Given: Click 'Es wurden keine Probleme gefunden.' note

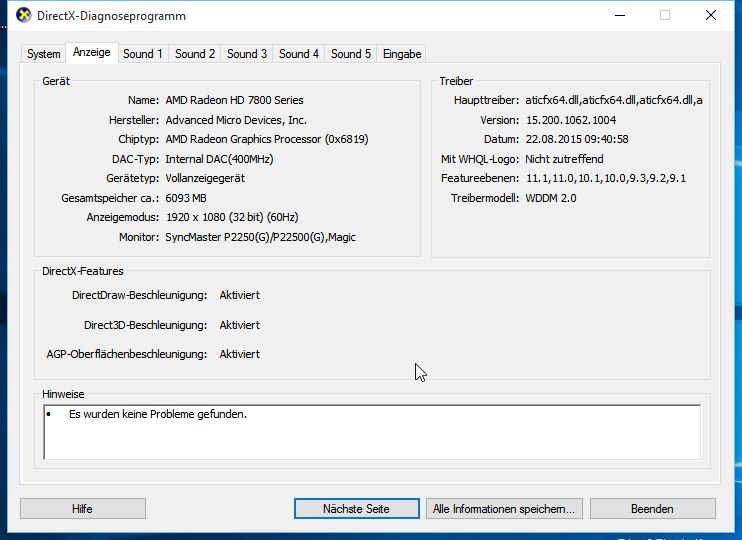Looking at the screenshot, I should (158, 414).
